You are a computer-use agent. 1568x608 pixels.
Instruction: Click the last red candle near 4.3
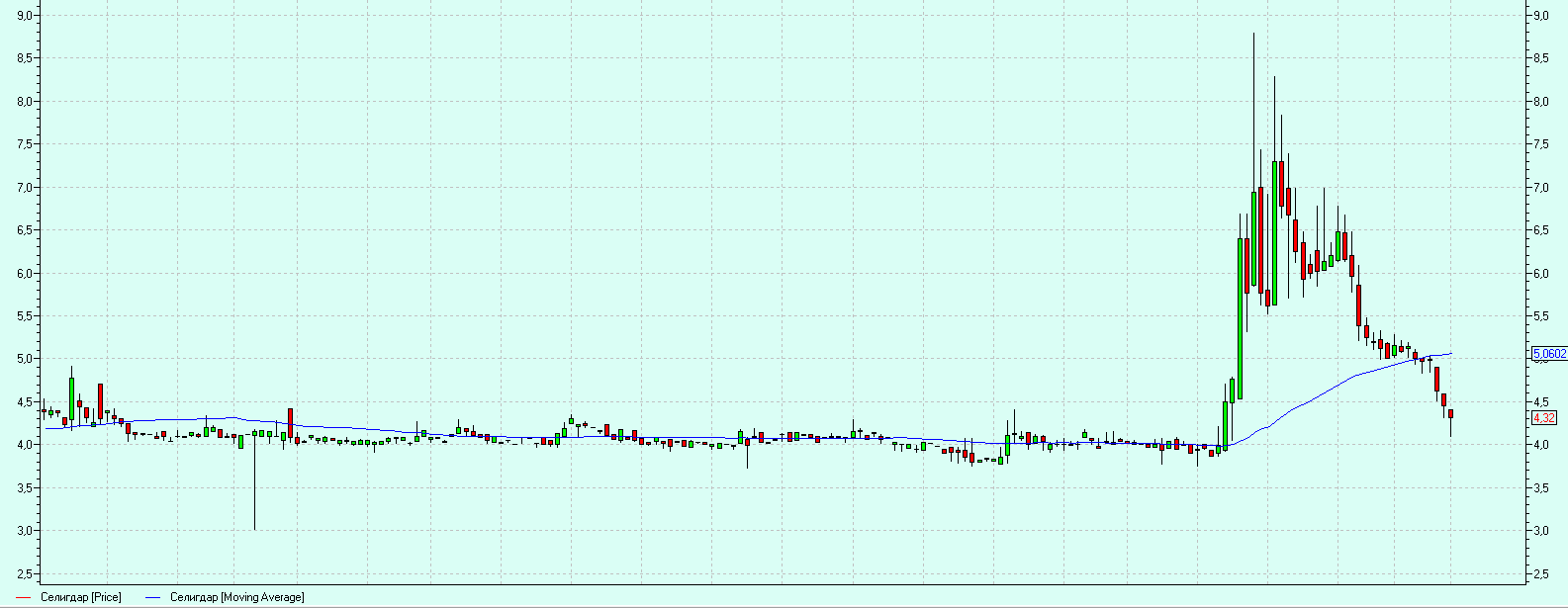(1450, 414)
